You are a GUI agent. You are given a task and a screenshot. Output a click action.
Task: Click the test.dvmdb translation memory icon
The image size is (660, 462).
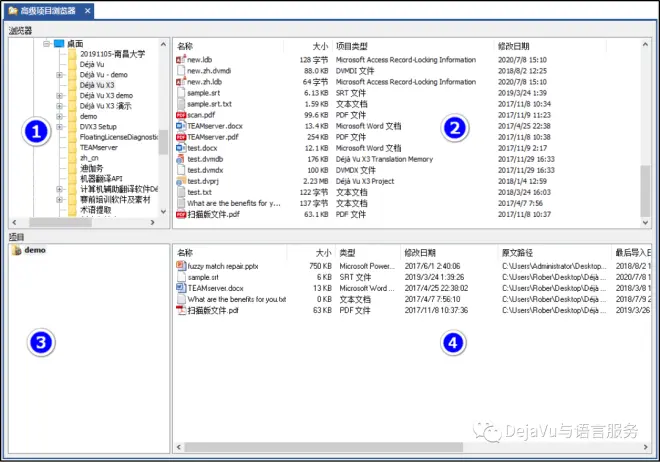click(x=181, y=159)
